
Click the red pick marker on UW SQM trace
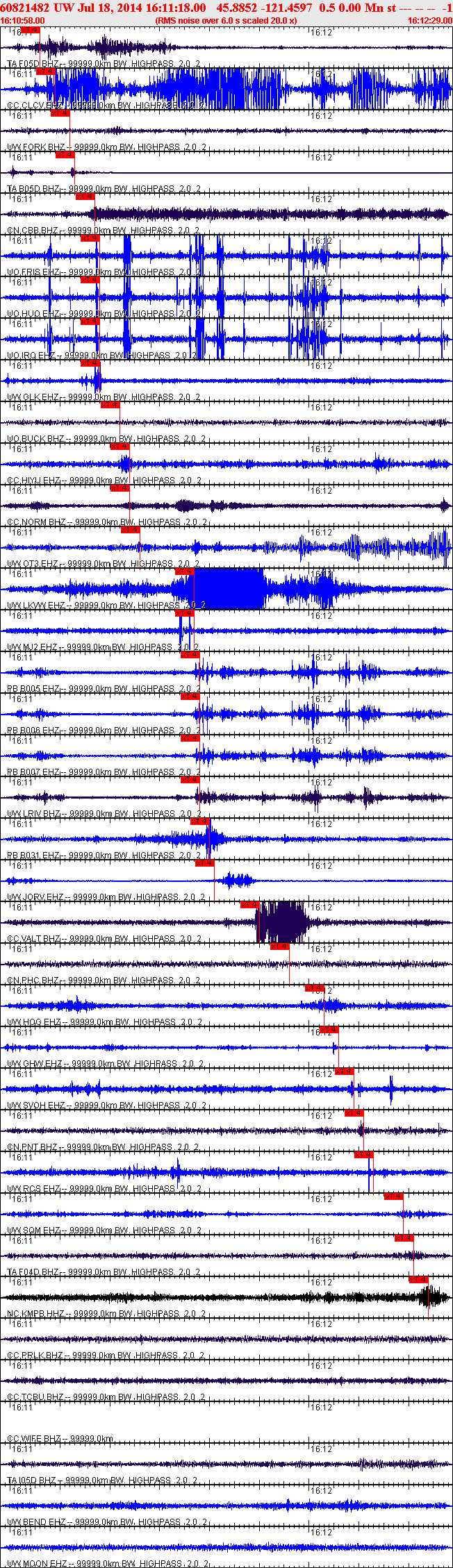tap(394, 1196)
